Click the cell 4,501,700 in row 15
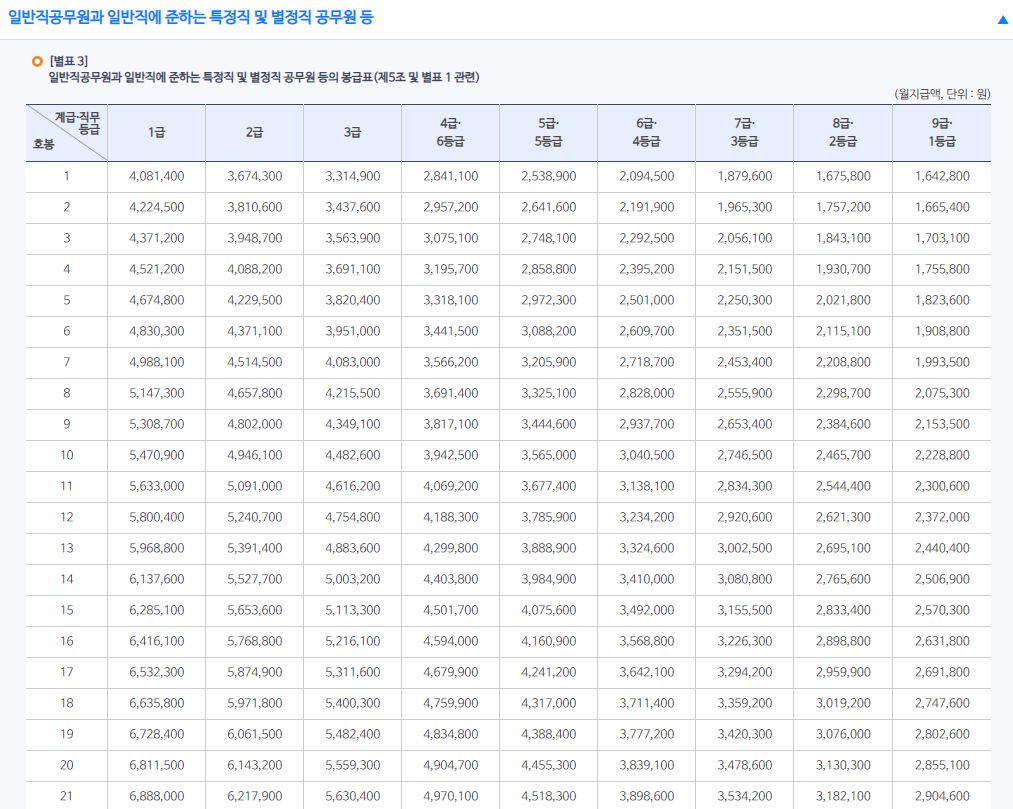This screenshot has width=1013, height=809. [x=450, y=611]
